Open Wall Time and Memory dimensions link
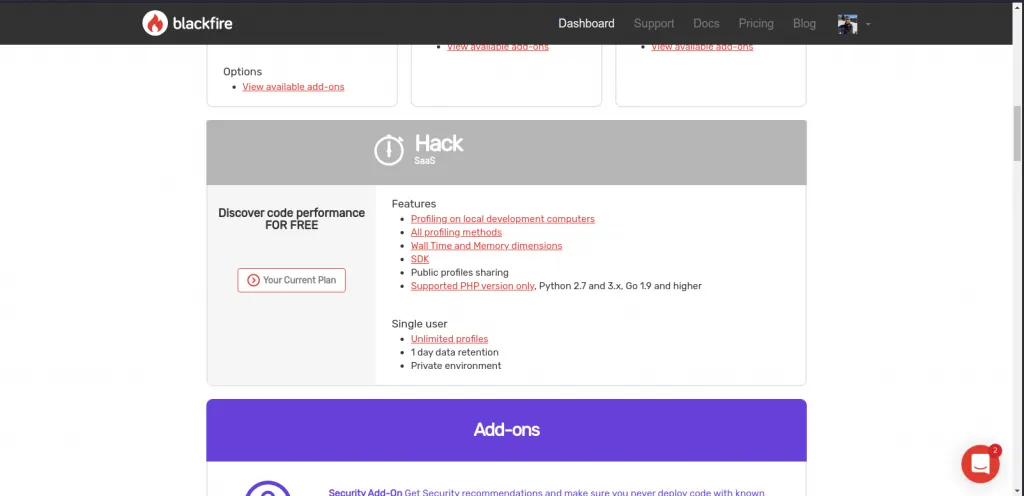This screenshot has width=1024, height=496. coord(486,246)
